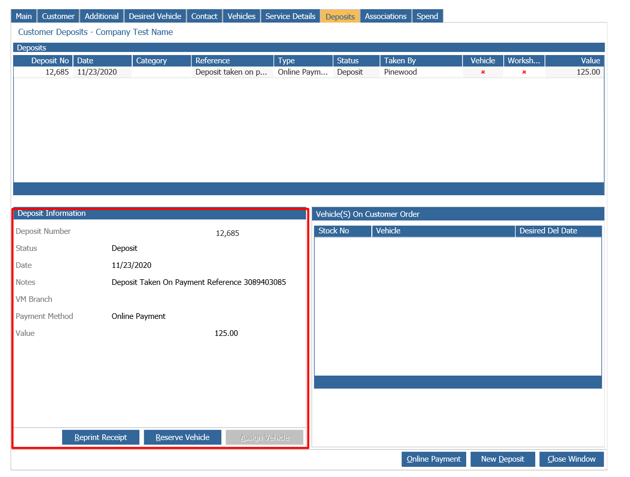The width and height of the screenshot is (630, 477).
Task: Click the Reserve Vehicle button
Action: (182, 437)
